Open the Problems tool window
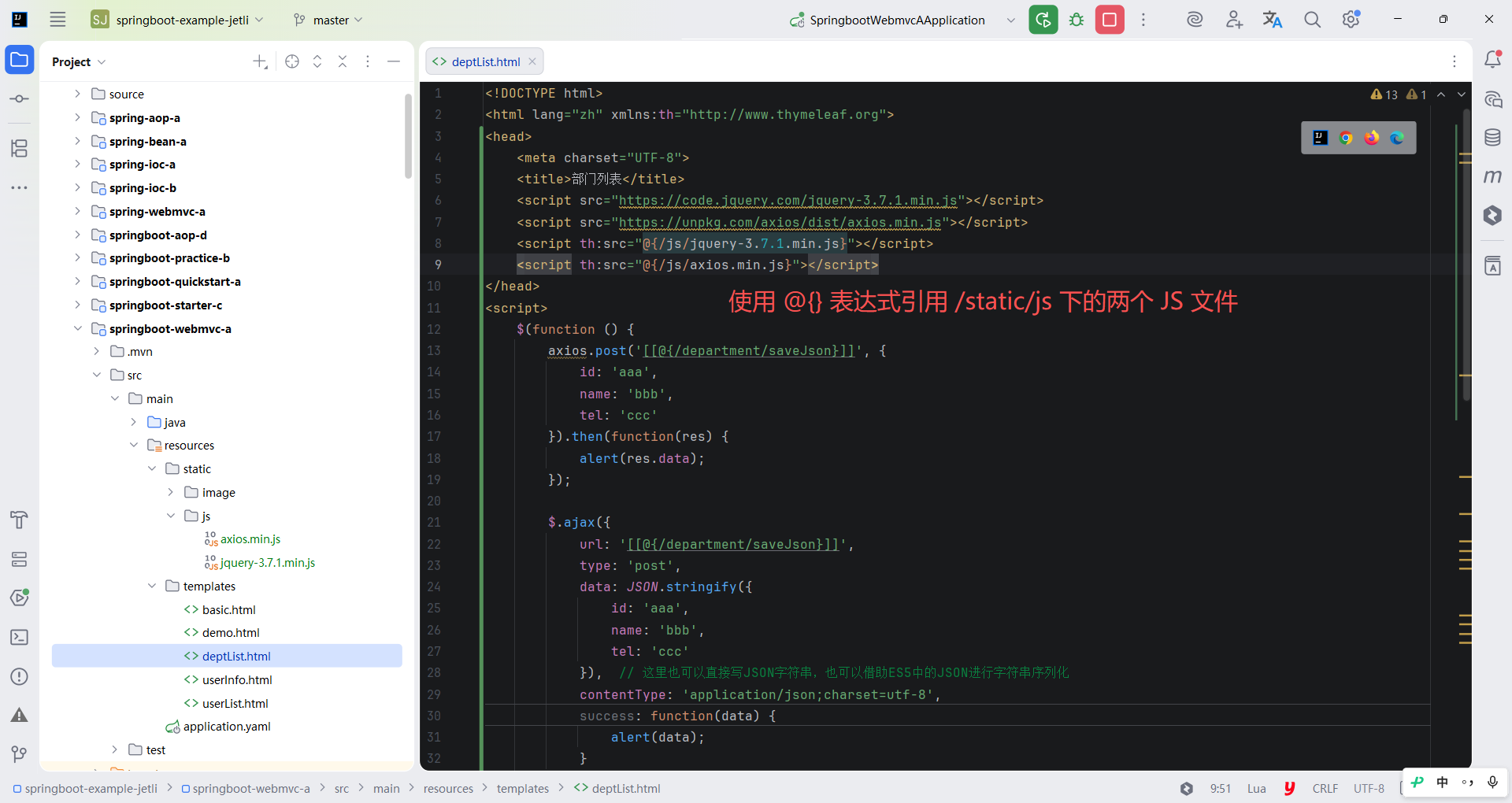Viewport: 1512px width, 803px height. [20, 676]
